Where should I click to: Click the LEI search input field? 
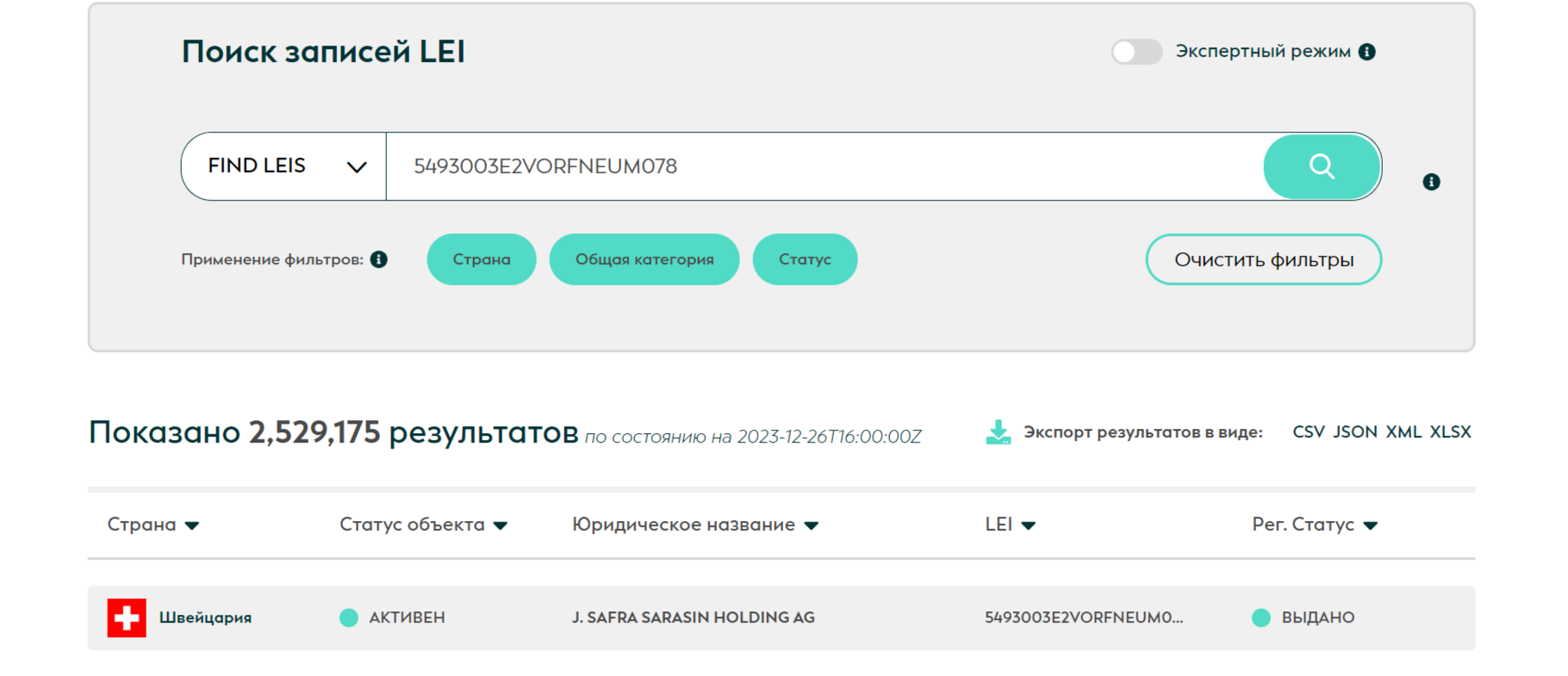tap(824, 166)
